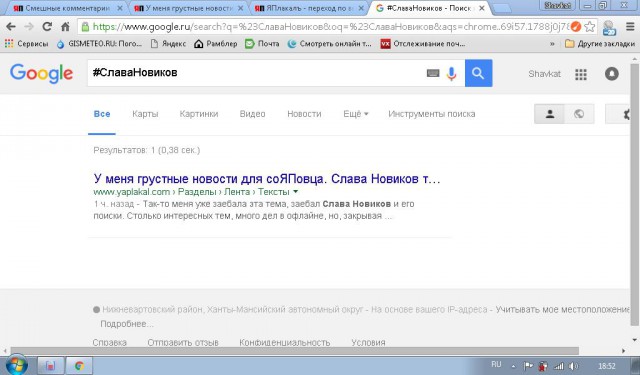Click the horizontal scrollbar at page bottom

(295, 351)
